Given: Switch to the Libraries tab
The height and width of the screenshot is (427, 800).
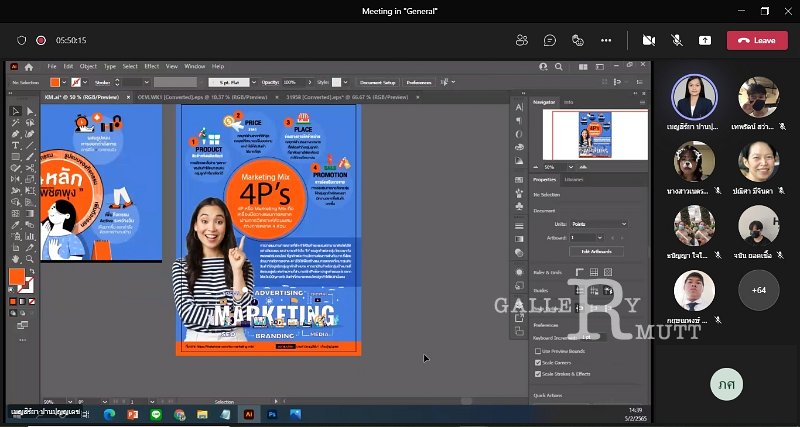Looking at the screenshot, I should [x=573, y=180].
